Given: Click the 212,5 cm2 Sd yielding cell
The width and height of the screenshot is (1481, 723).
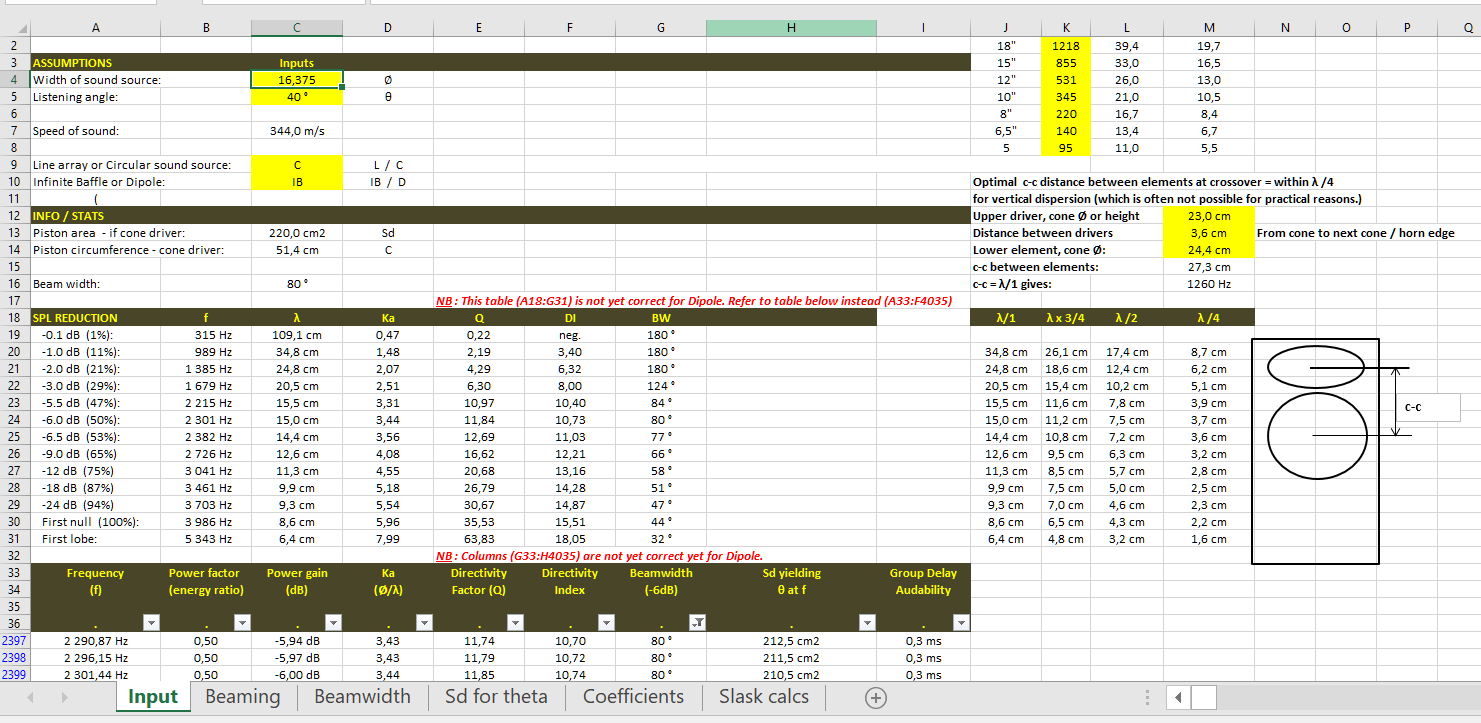Looking at the screenshot, I should pyautogui.click(x=791, y=640).
